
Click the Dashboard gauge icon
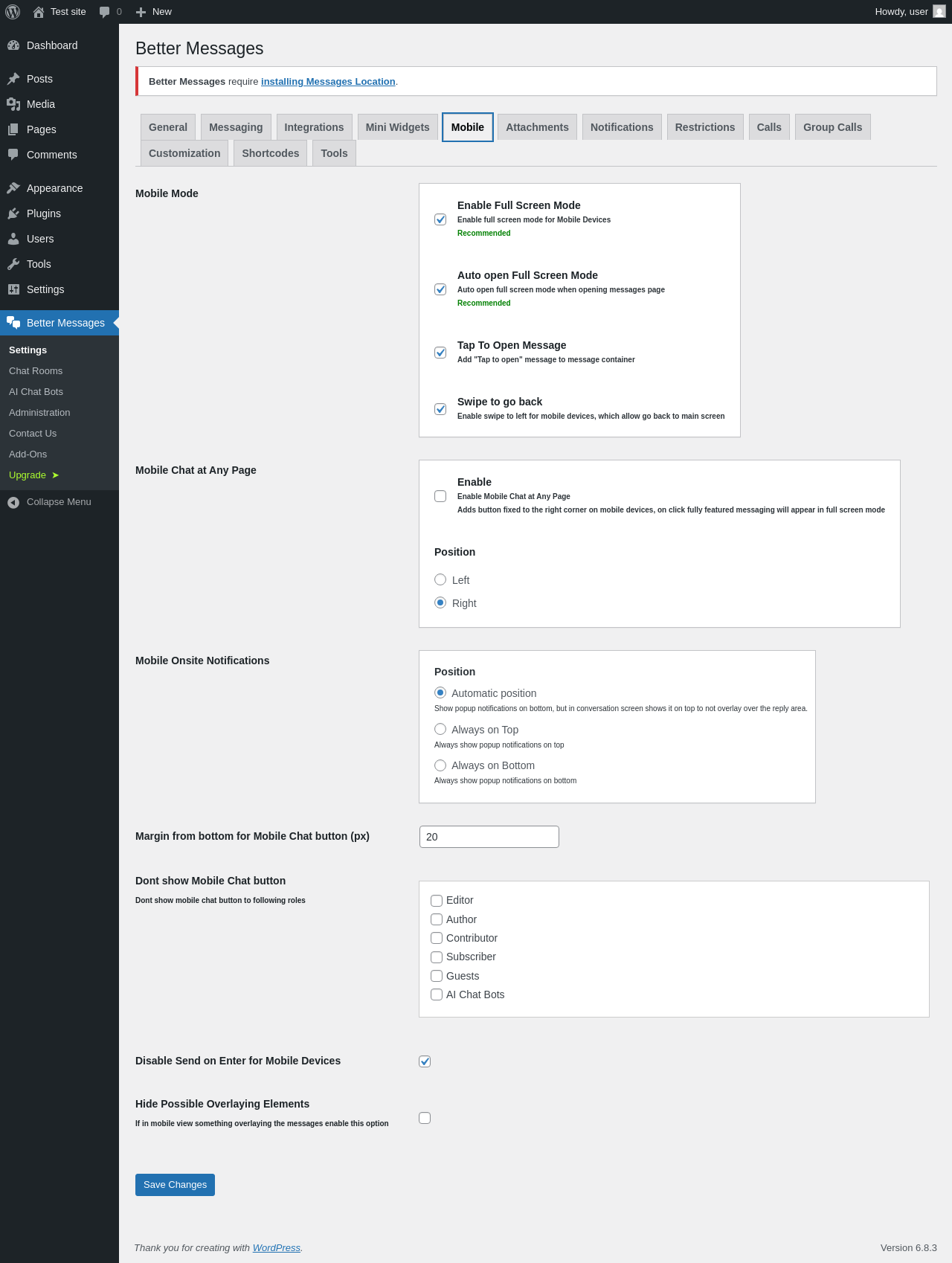(x=13, y=45)
